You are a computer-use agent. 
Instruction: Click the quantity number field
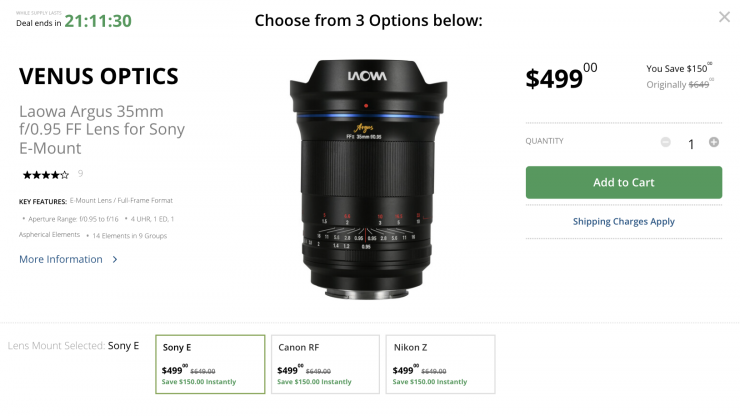690,144
